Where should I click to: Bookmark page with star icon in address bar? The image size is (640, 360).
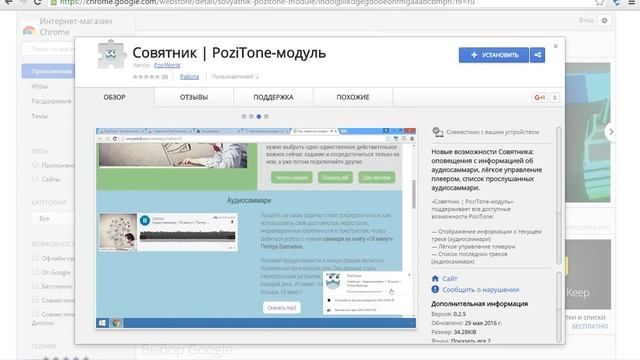pos(600,3)
